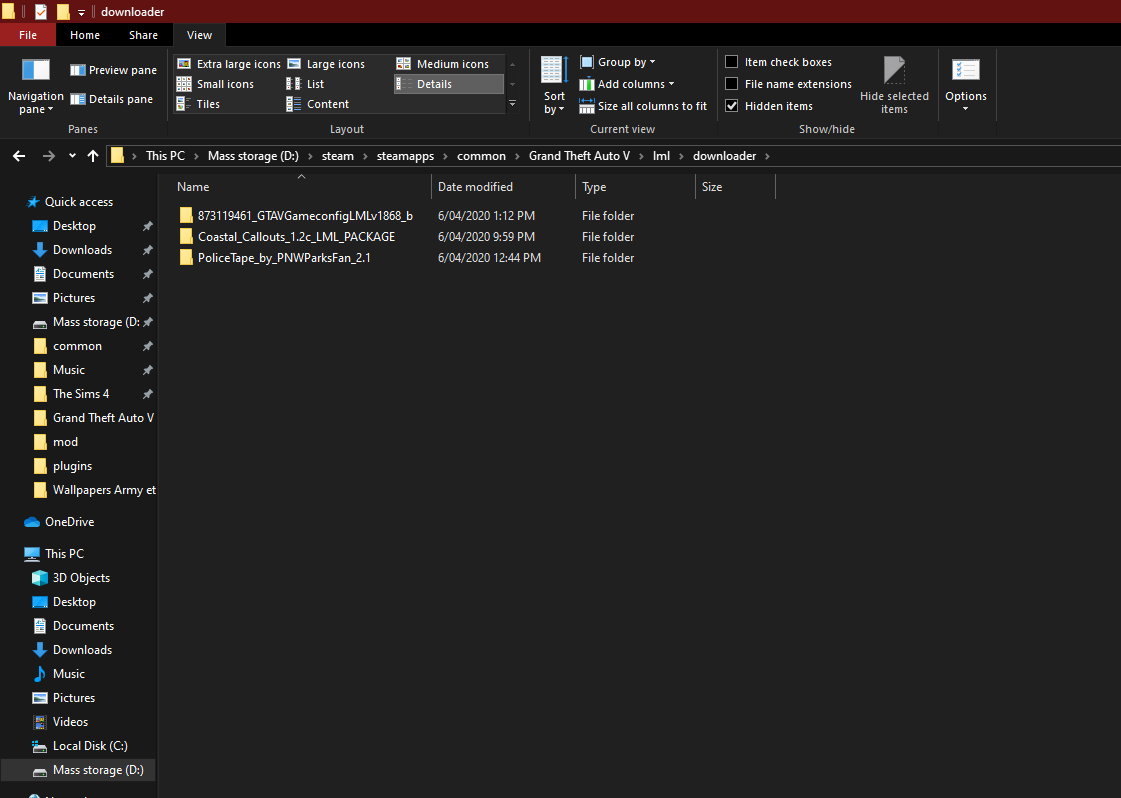Open the File menu
The width and height of the screenshot is (1121, 798).
coord(28,35)
